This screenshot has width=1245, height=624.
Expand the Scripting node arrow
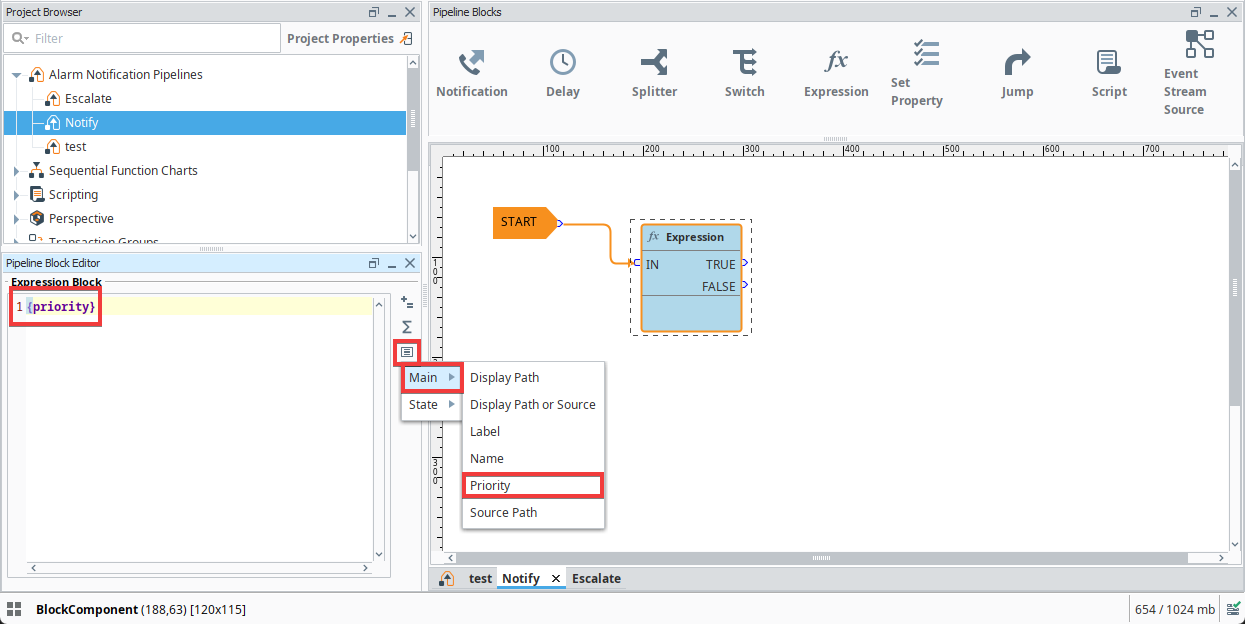point(16,195)
